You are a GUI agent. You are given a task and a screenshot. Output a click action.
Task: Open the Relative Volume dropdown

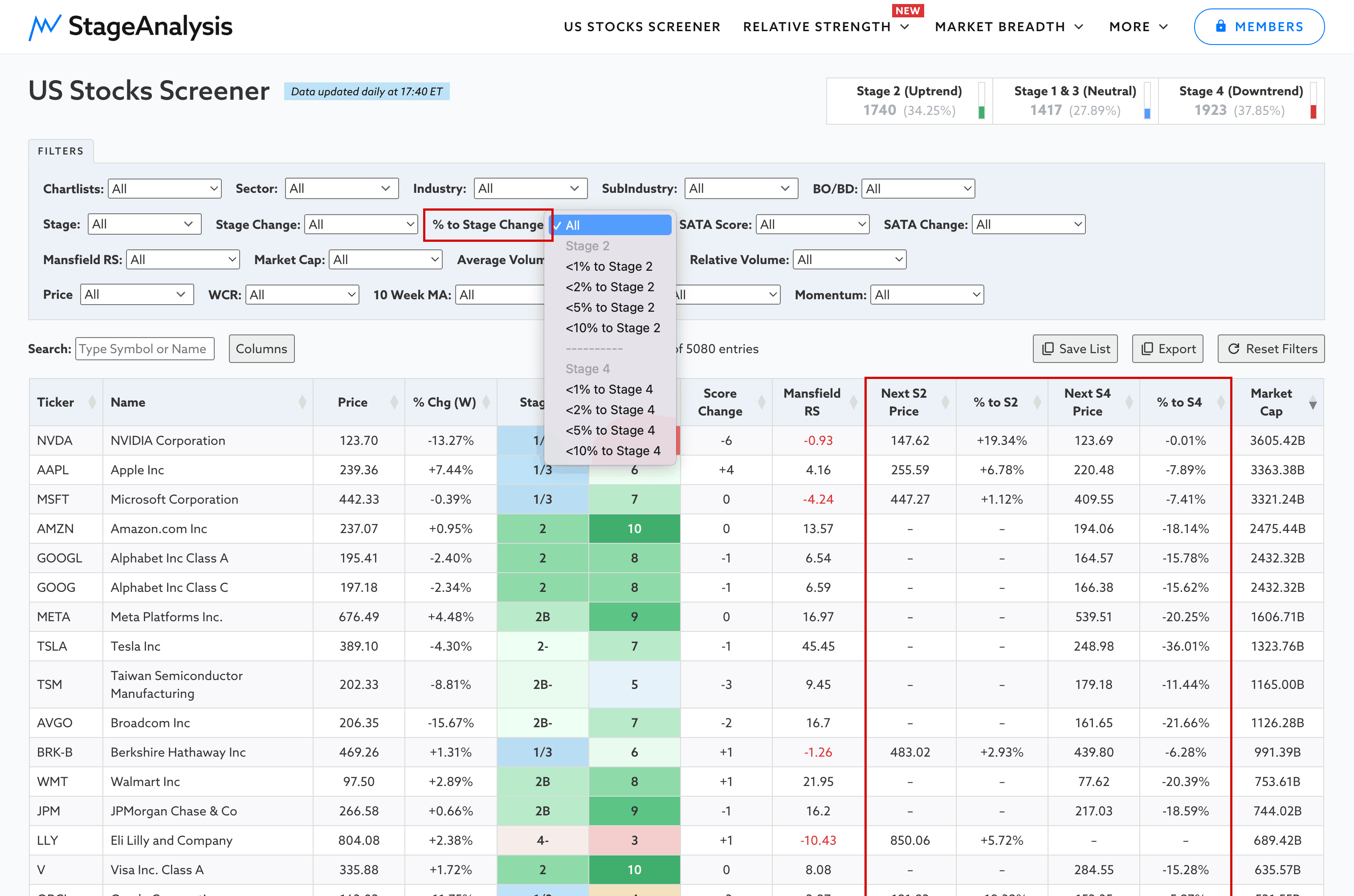(x=850, y=260)
